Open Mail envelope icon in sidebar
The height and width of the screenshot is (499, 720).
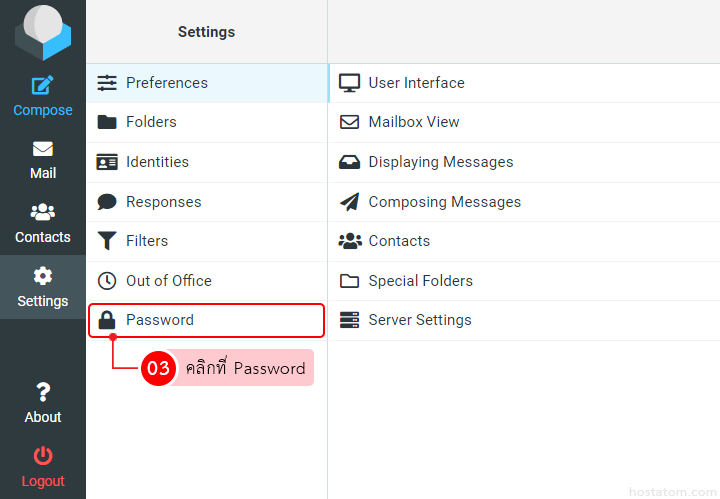coord(42,149)
